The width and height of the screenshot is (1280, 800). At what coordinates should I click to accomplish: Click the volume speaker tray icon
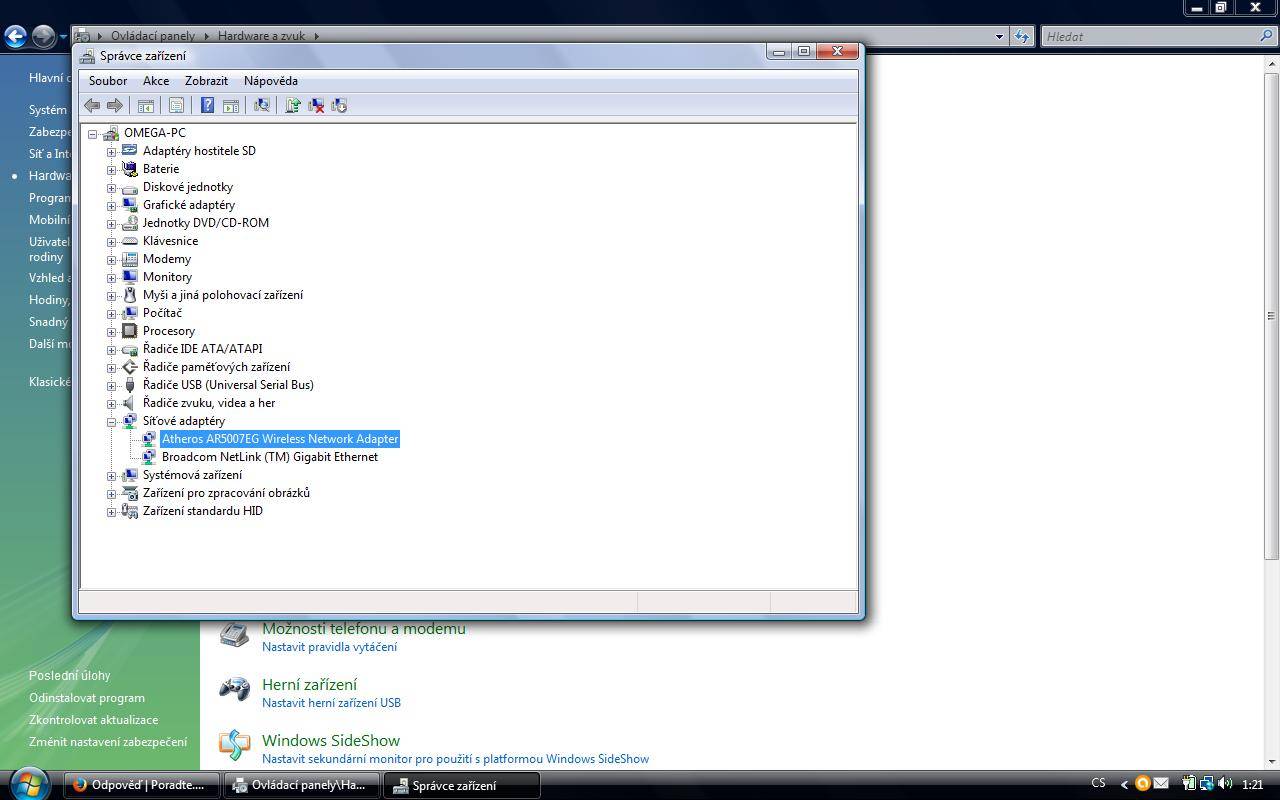(1225, 784)
